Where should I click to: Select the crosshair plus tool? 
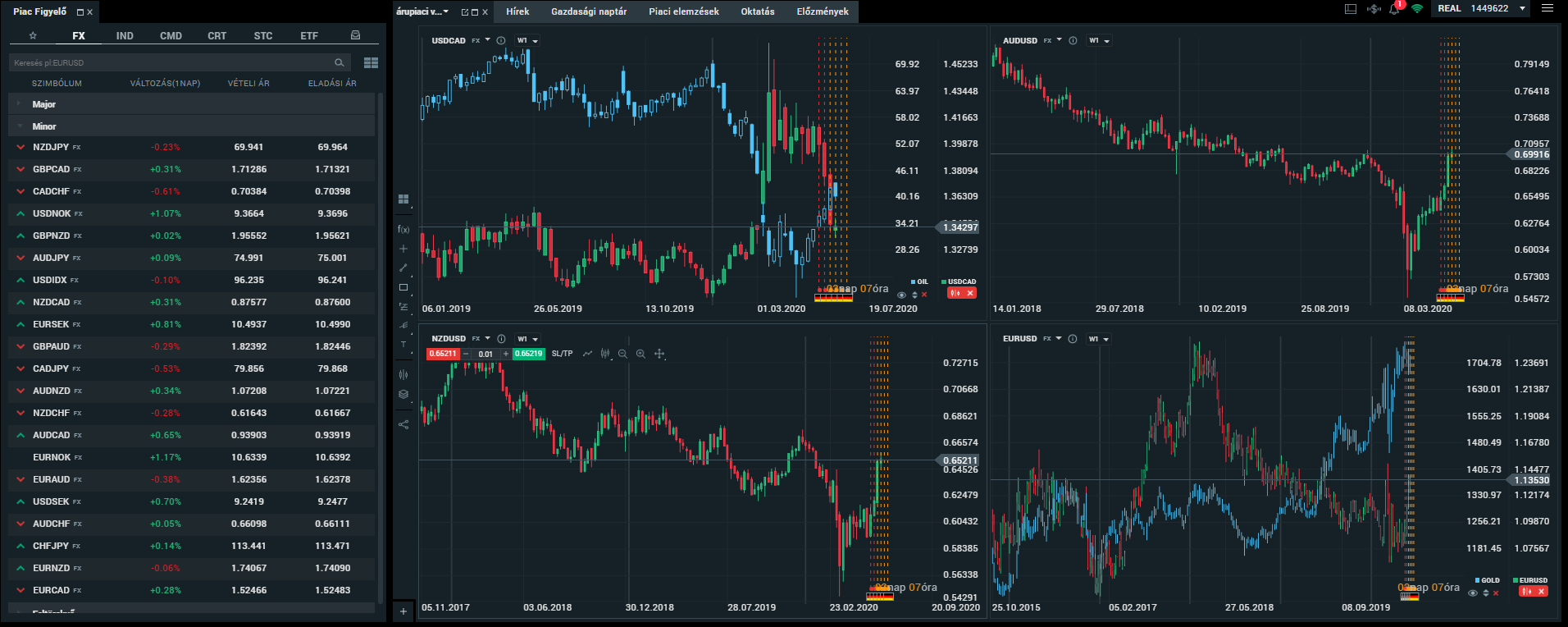[x=403, y=249]
